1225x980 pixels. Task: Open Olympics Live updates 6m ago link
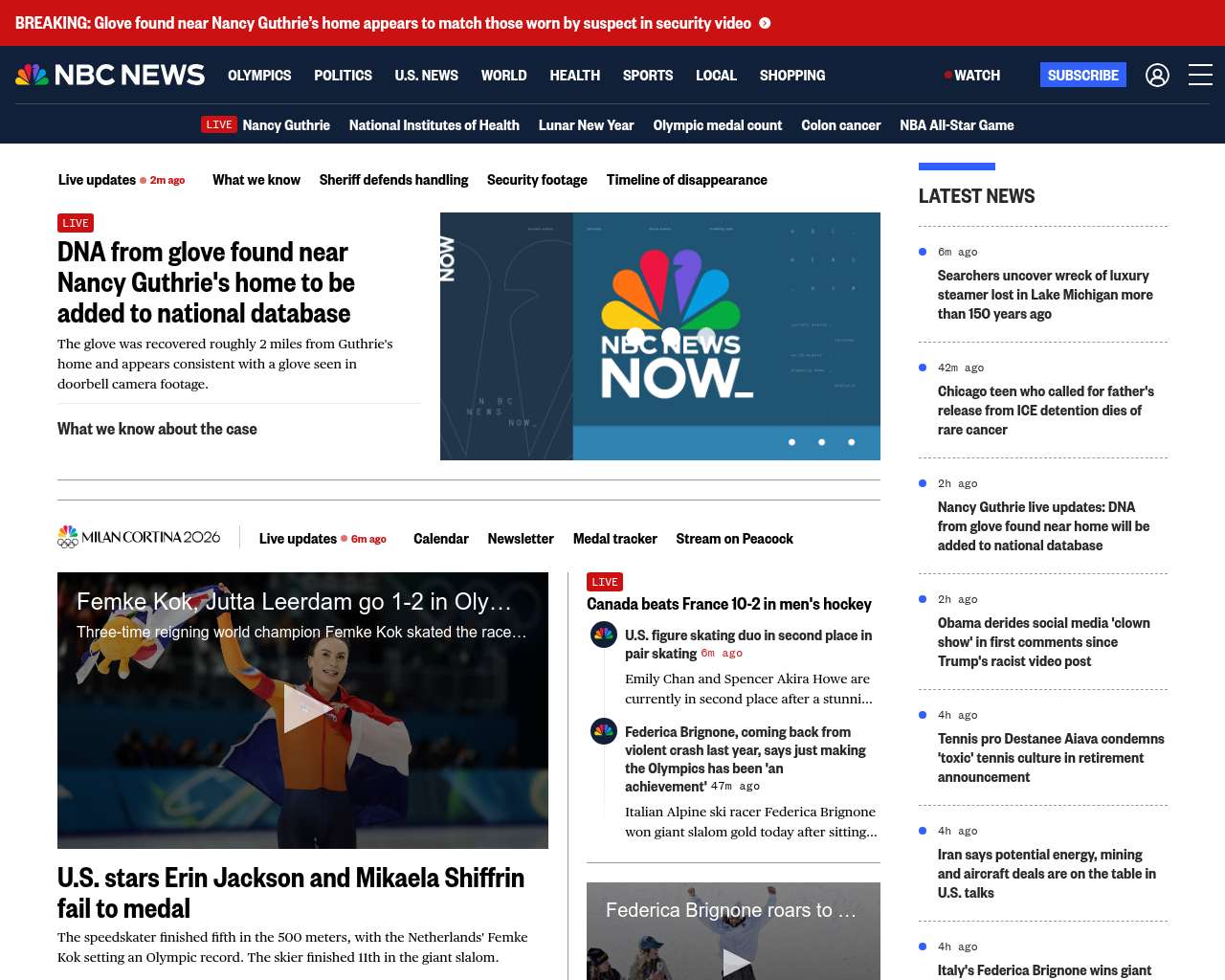coord(323,538)
